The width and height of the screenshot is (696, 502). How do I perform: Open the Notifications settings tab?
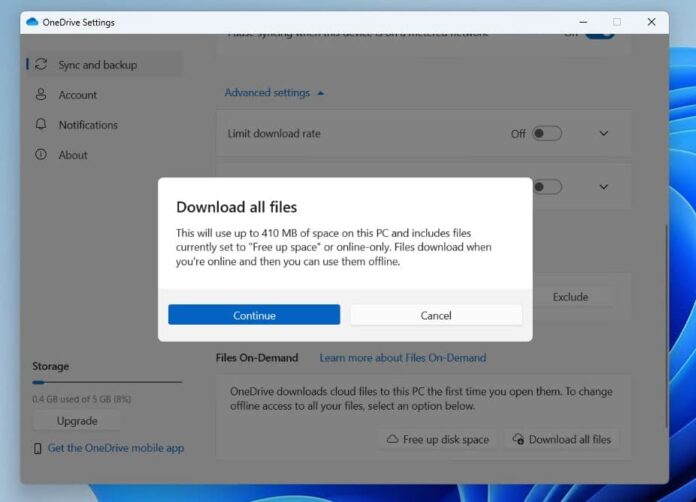point(88,125)
